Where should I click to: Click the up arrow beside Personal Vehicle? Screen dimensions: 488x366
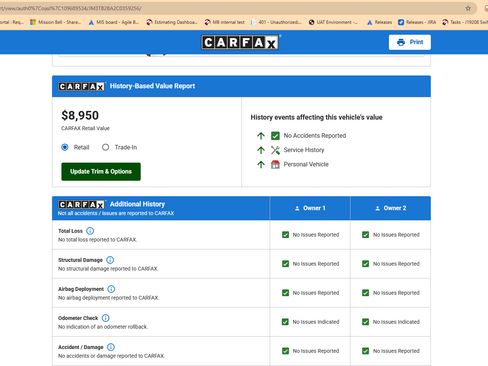pyautogui.click(x=261, y=164)
